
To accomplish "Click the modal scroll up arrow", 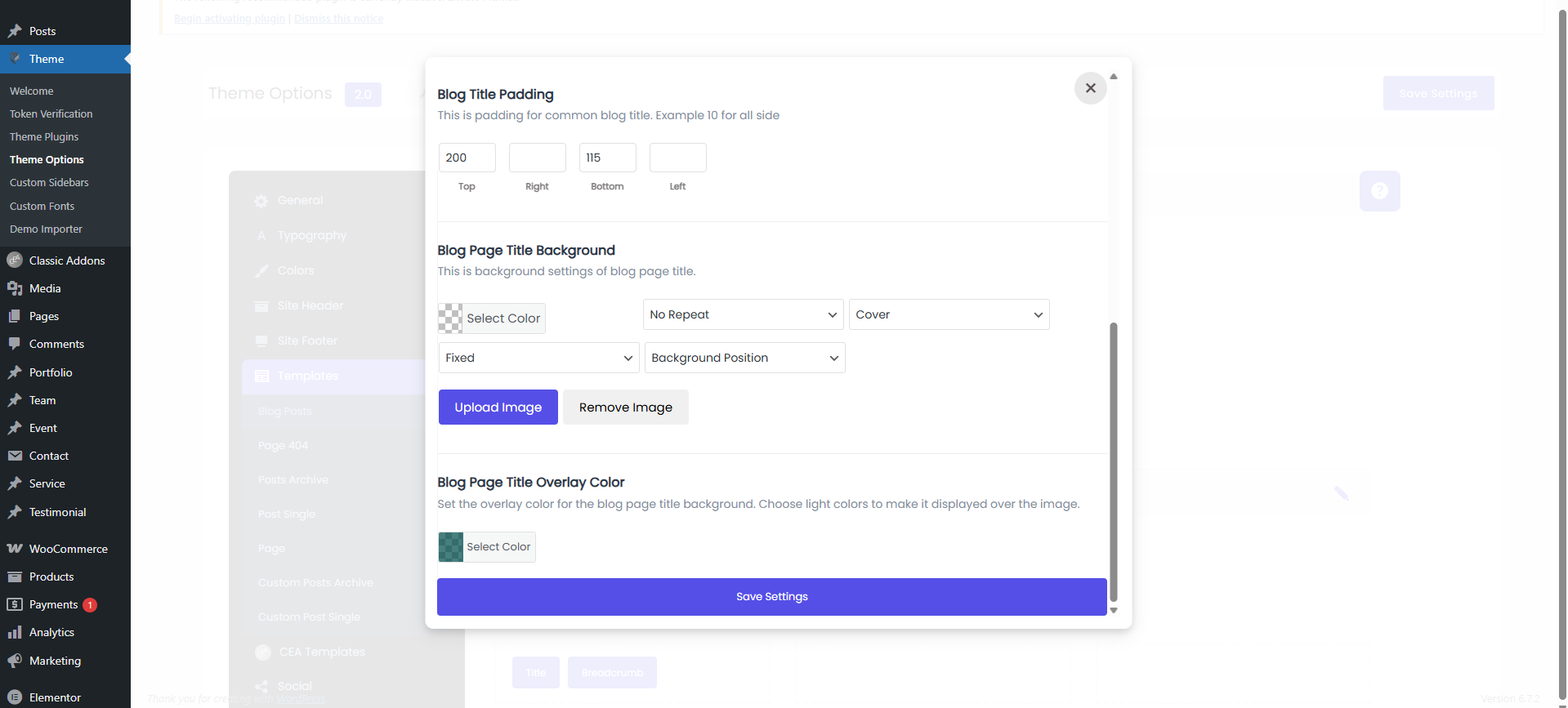I will coord(1113,76).
